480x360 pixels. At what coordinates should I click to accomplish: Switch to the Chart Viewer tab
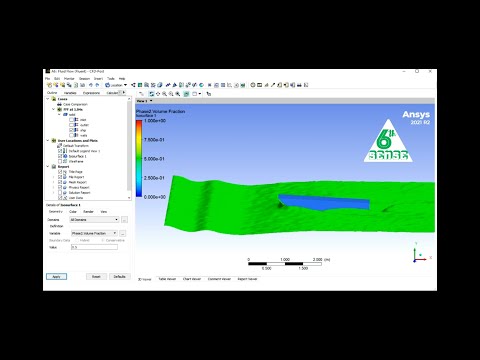pyautogui.click(x=192, y=279)
